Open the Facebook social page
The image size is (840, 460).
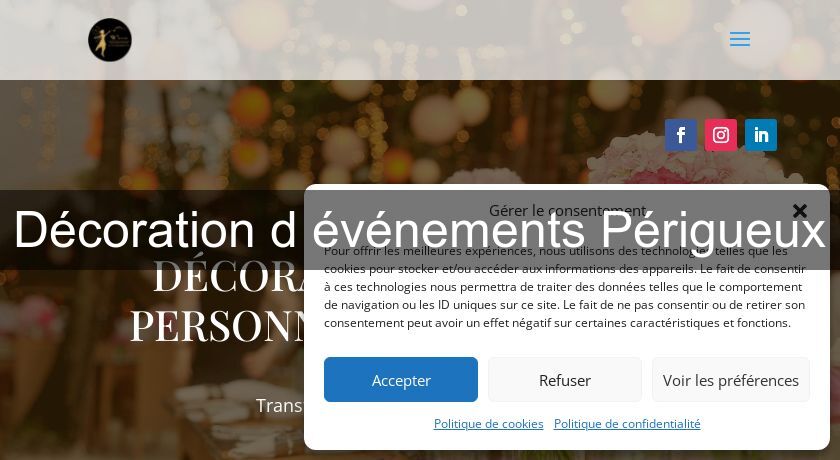pos(681,135)
